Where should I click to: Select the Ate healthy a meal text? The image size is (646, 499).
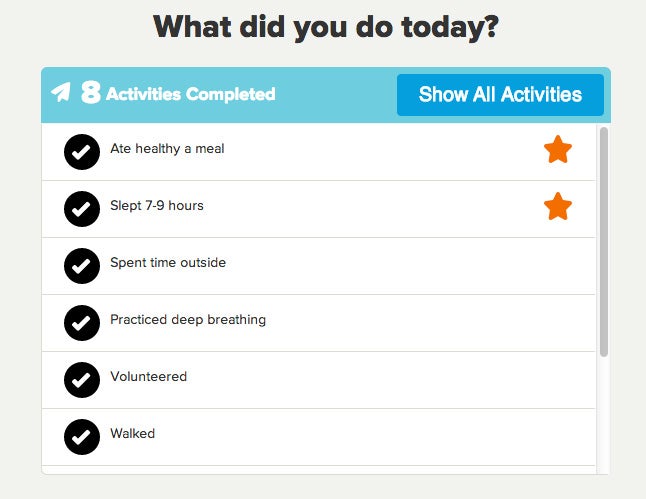167,148
